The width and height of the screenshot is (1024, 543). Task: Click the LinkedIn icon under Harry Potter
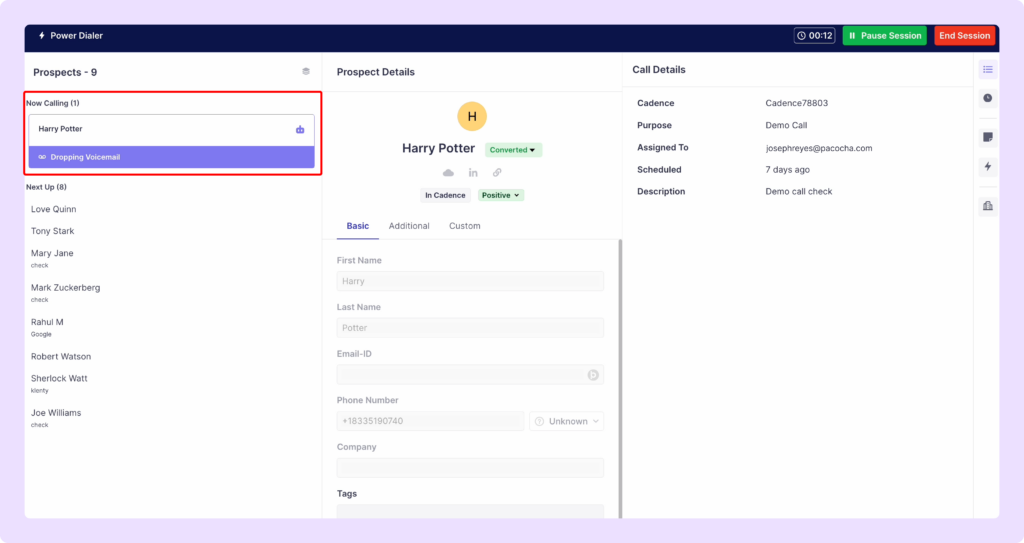pyautogui.click(x=473, y=173)
